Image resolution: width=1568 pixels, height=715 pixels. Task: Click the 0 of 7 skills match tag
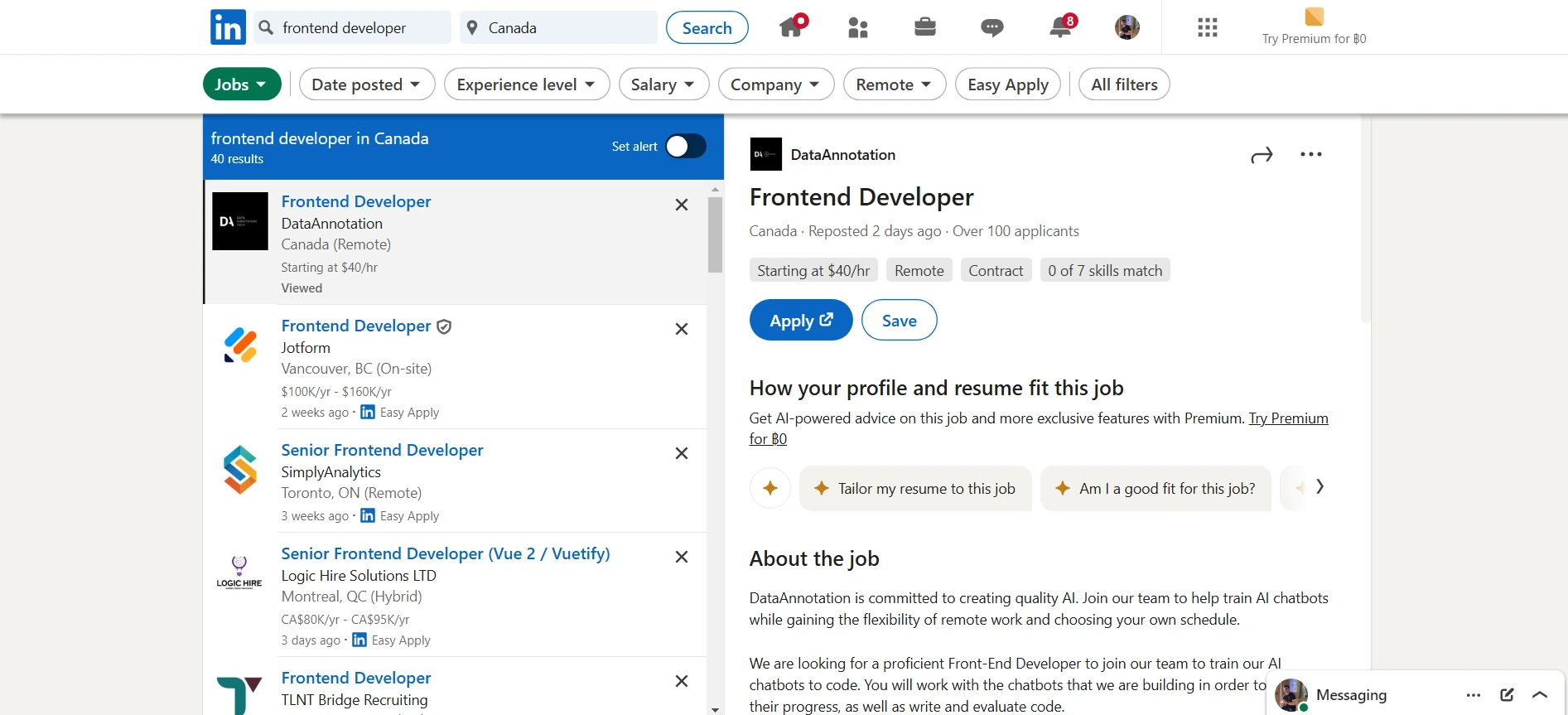click(1105, 270)
